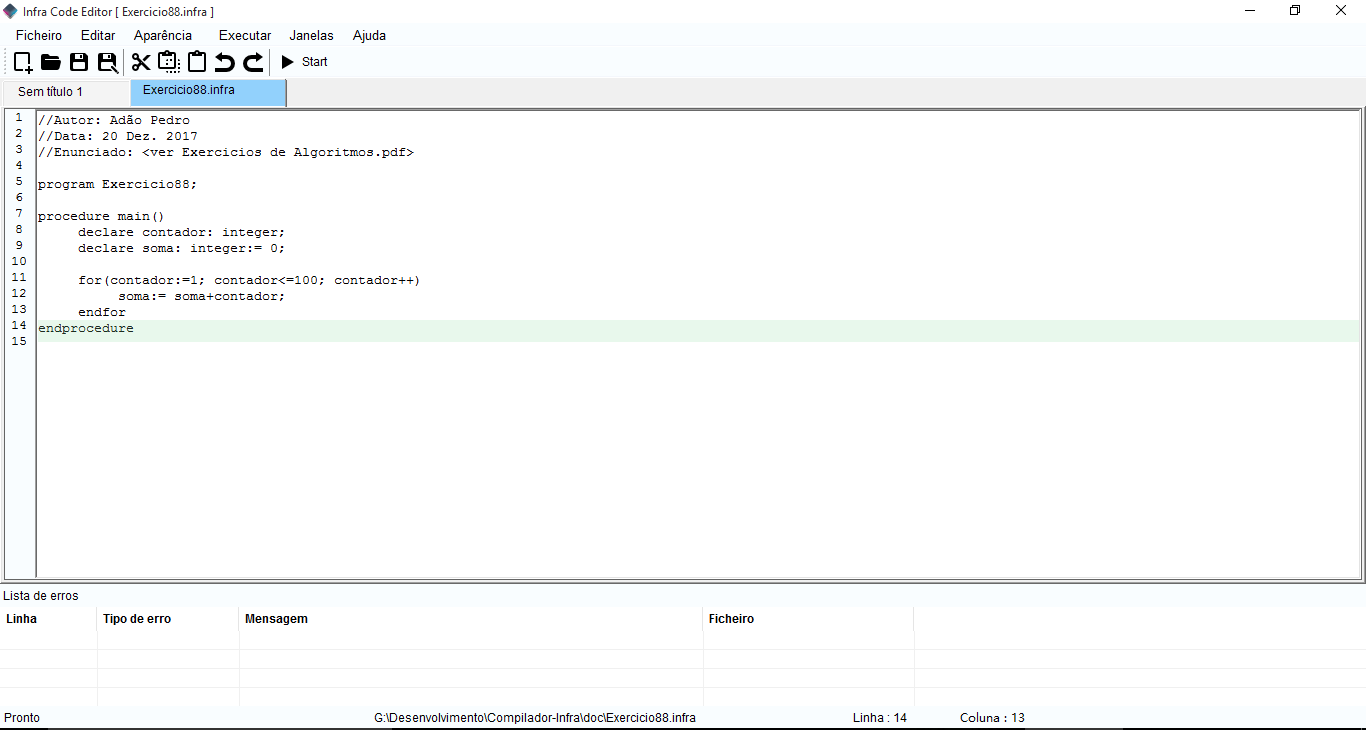Copy selection using the copy icon
The height and width of the screenshot is (730, 1366).
(x=169, y=62)
